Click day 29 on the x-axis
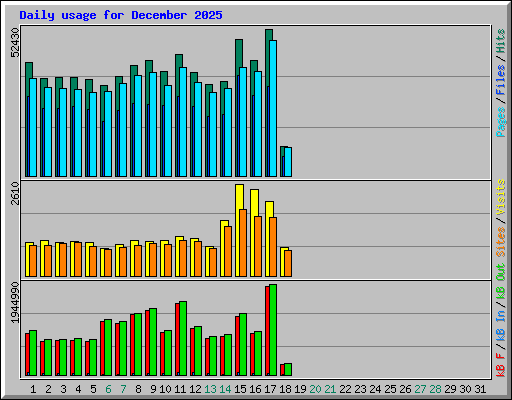The image size is (512, 400). pos(450,389)
